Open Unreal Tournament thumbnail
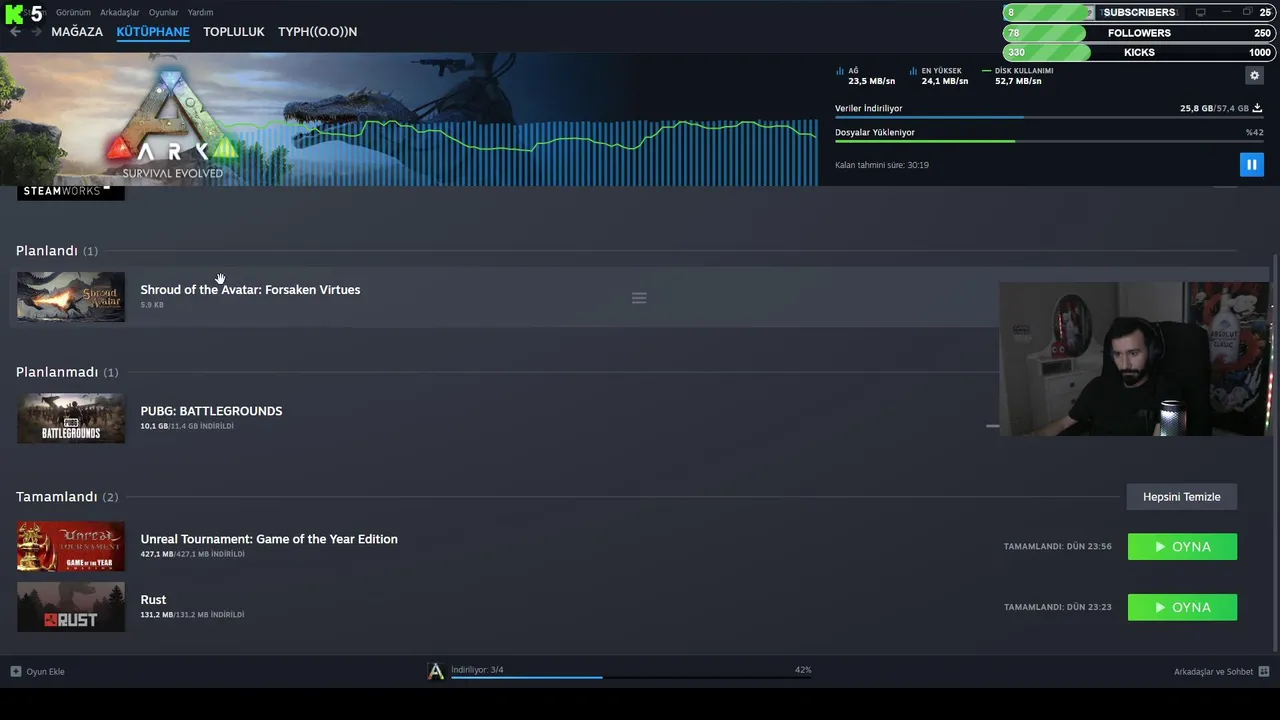Viewport: 1280px width, 720px height. coord(71,546)
